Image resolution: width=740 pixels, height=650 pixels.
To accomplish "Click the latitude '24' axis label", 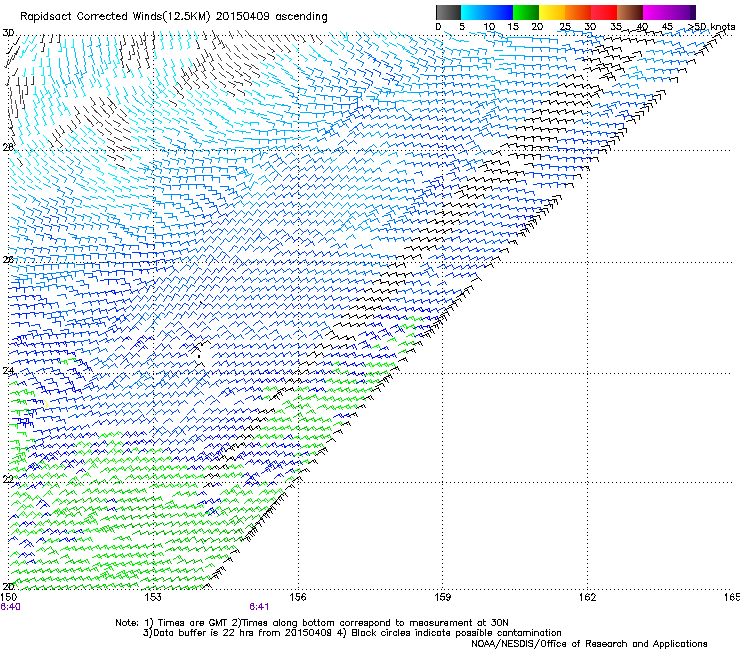I will pyautogui.click(x=8, y=371).
